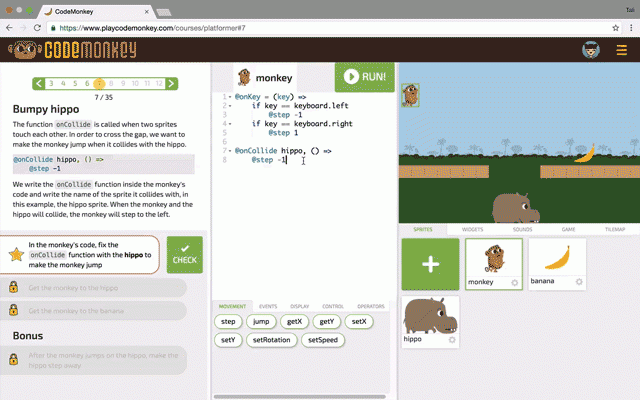Bookmark page with star icon
640x400 pixels.
click(x=616, y=28)
